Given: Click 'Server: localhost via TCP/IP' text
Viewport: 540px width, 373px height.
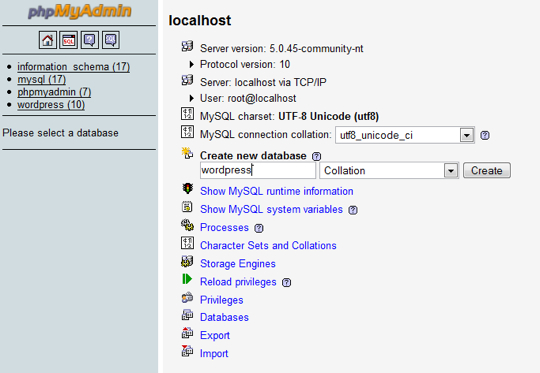Looking at the screenshot, I should coord(263,82).
